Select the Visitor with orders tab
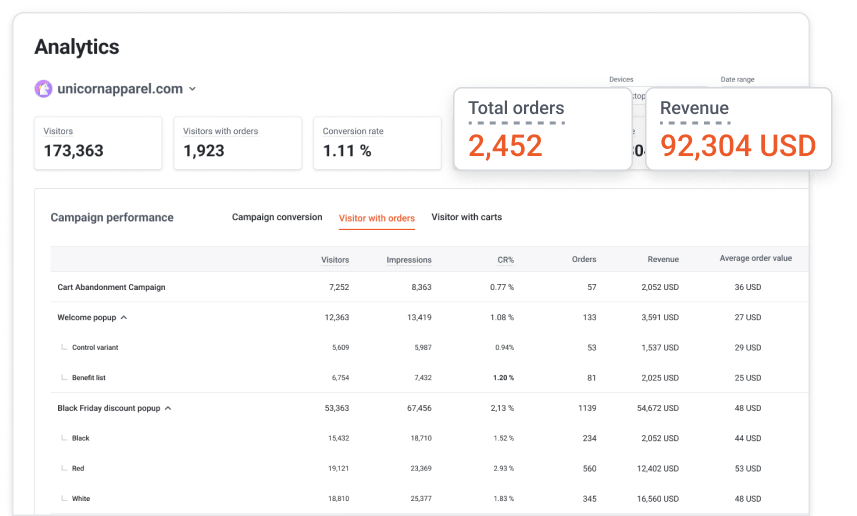857x516 pixels. 377,218
